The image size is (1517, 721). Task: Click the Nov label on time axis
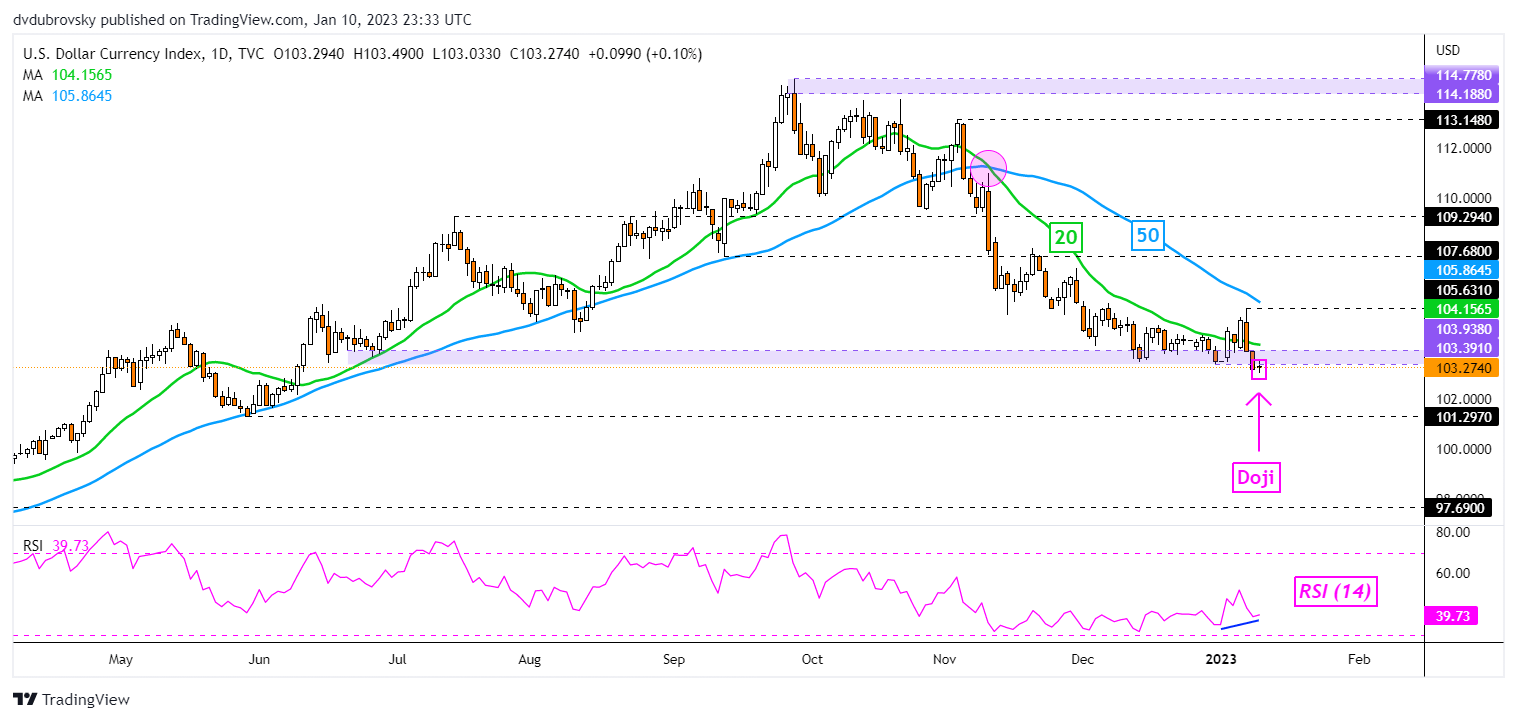945,659
